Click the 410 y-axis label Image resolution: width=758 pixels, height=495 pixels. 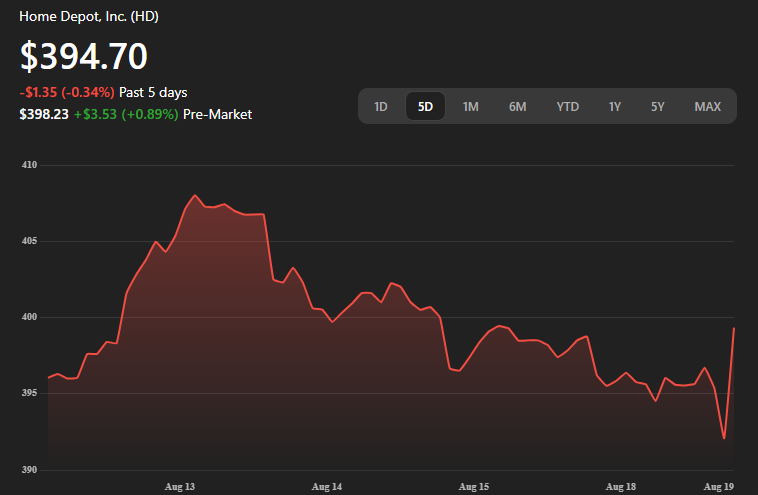click(29, 165)
